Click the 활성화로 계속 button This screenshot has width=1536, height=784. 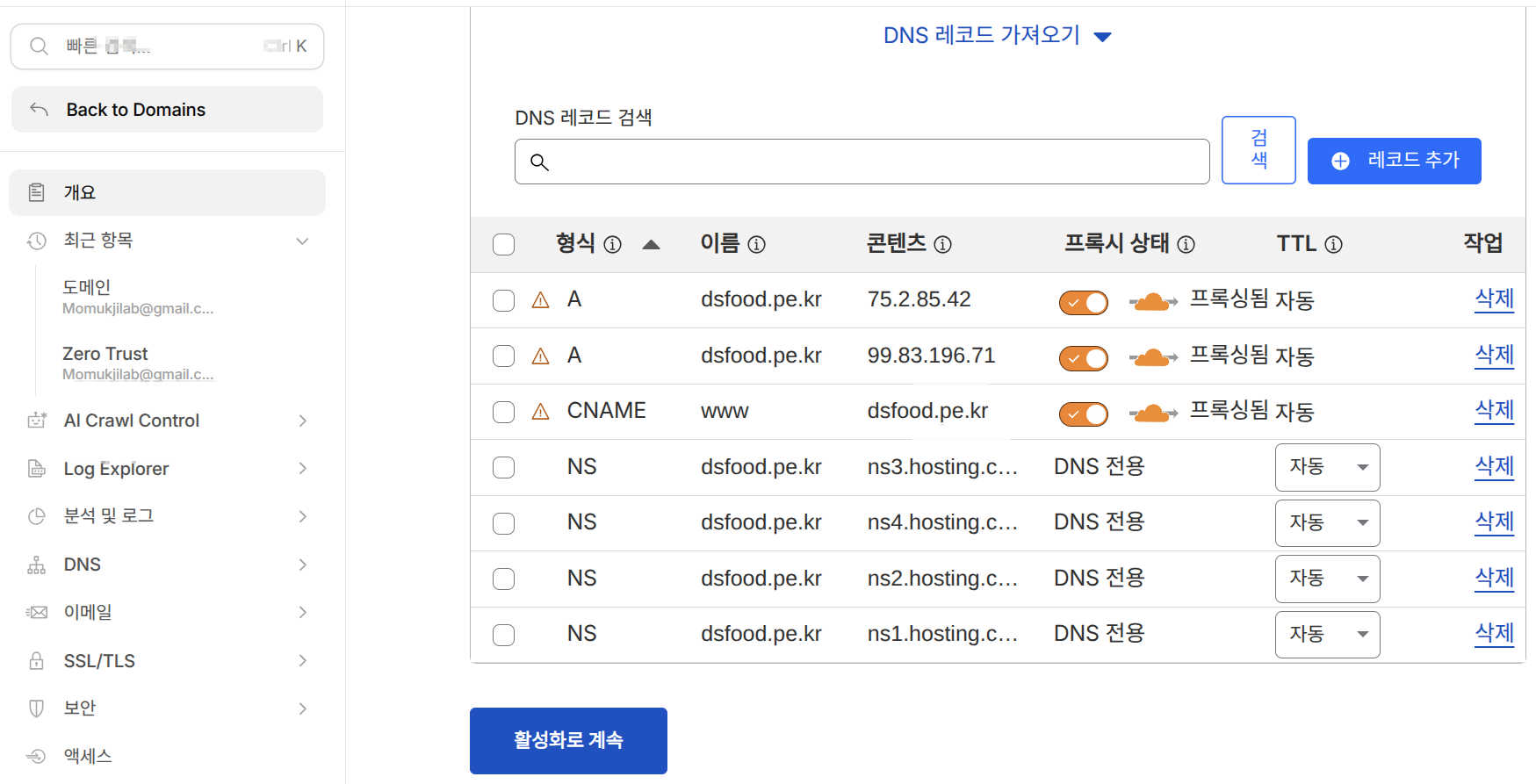coord(568,740)
